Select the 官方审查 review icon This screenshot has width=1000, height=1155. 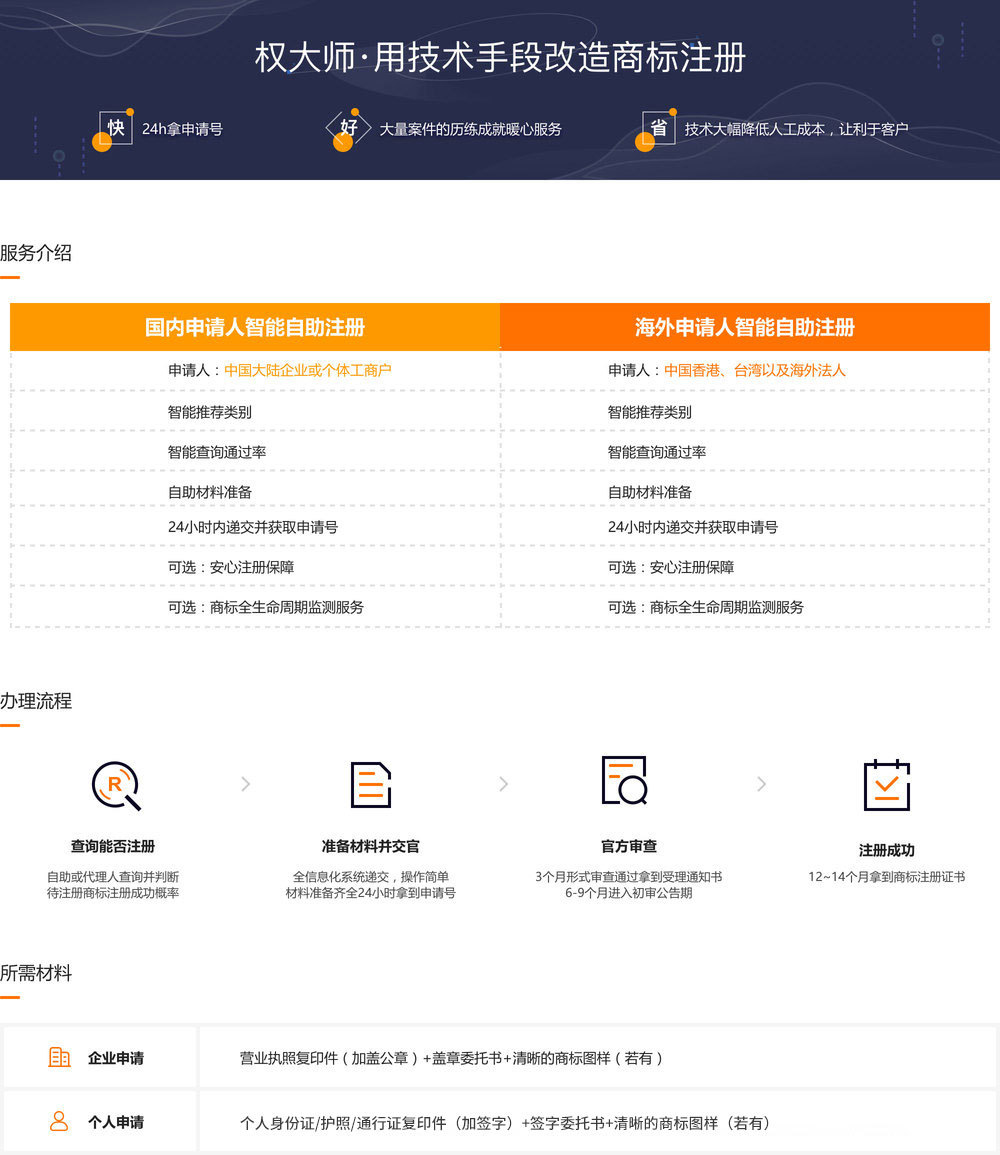click(x=624, y=780)
